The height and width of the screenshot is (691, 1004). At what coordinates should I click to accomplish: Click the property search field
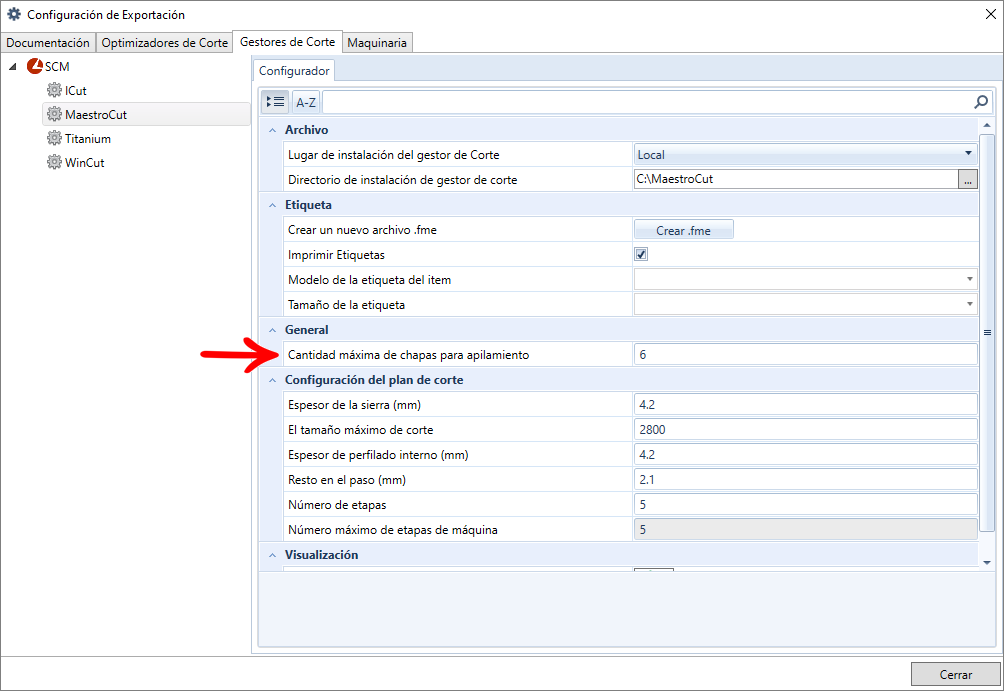(x=647, y=102)
